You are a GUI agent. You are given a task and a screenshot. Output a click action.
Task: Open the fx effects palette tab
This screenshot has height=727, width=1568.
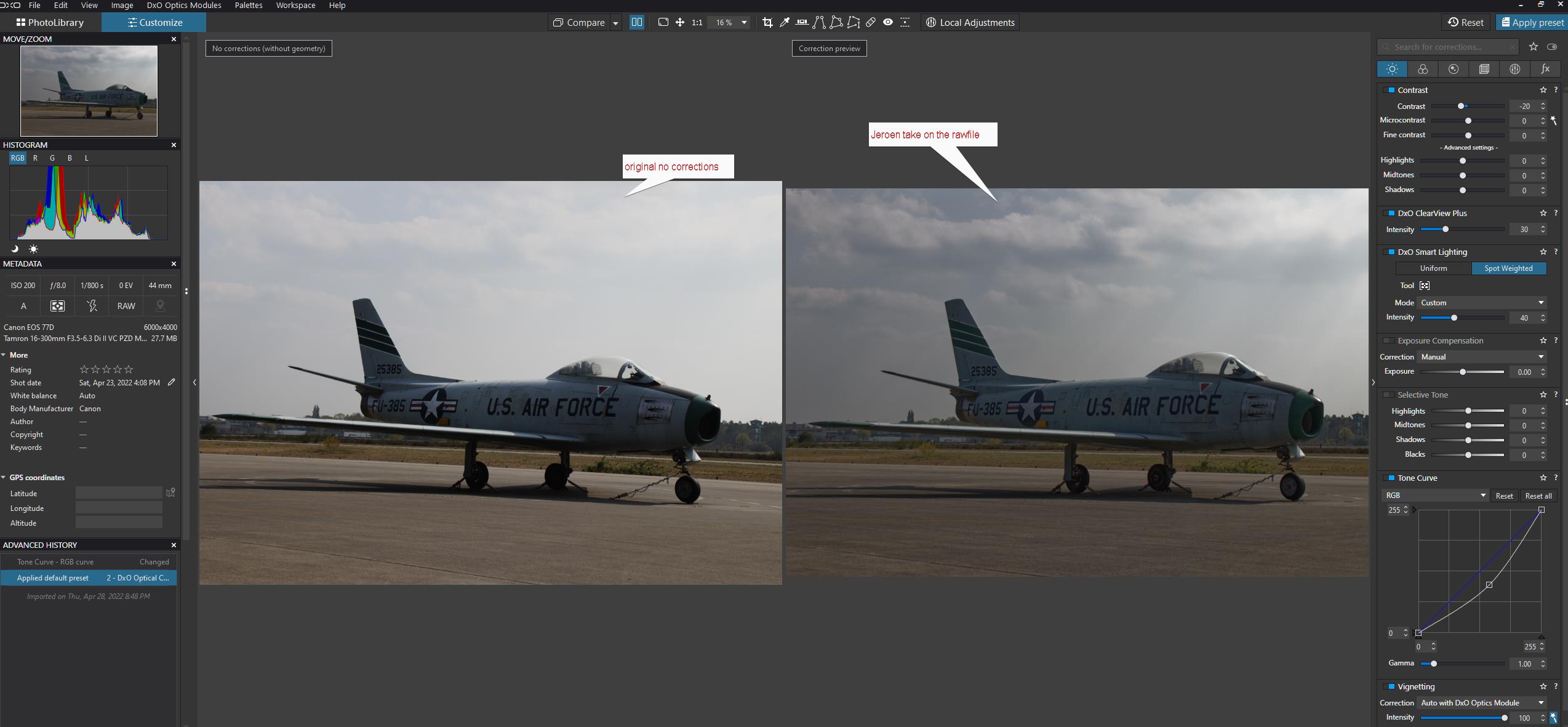pos(1545,69)
